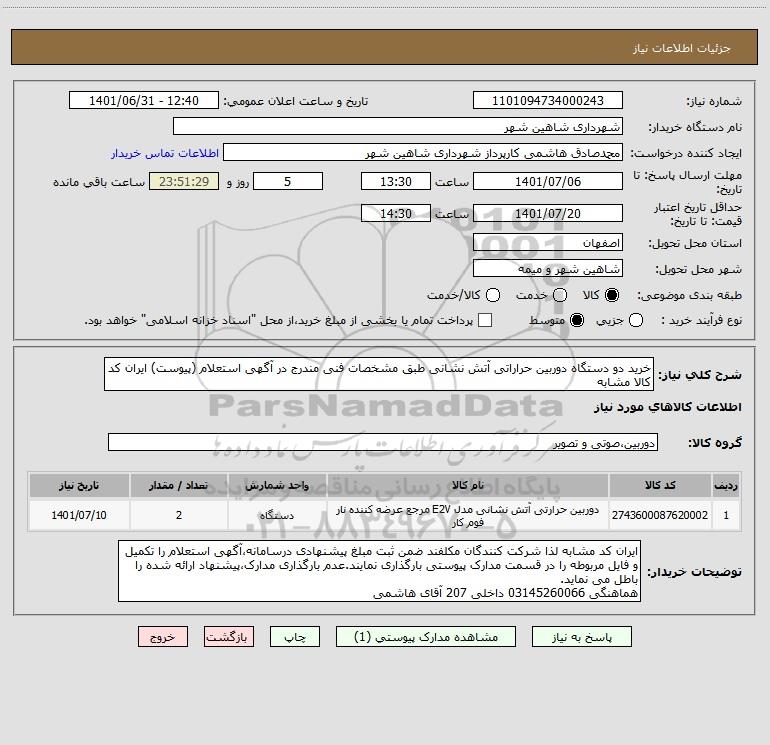
Task: Select the کالا/خدمت radio button
Action: pyautogui.click(x=493, y=295)
